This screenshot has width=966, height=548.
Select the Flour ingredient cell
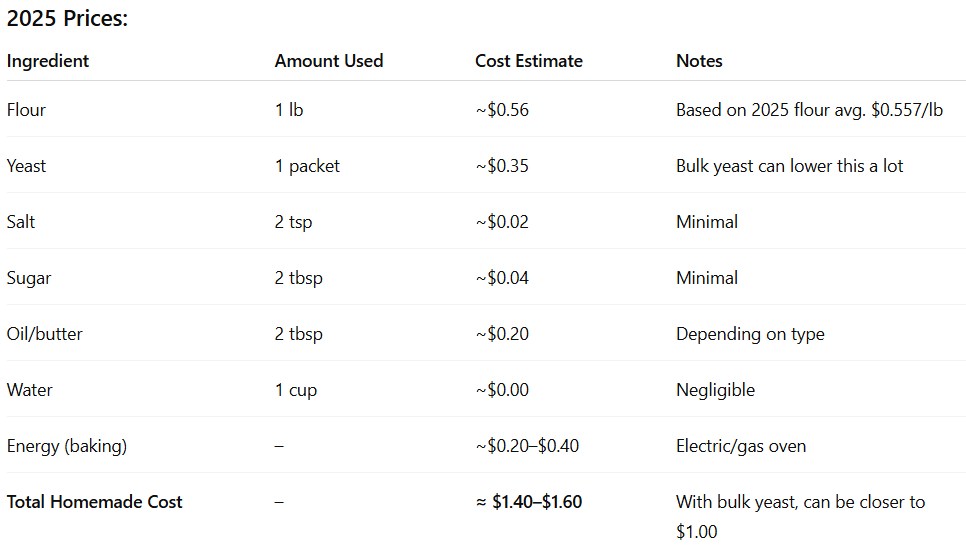click(x=26, y=110)
